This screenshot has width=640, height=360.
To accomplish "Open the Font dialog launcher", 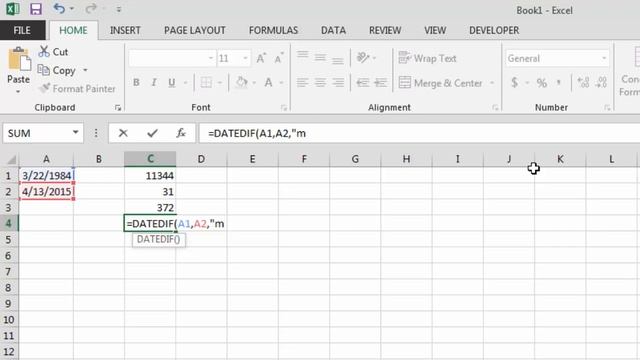I will click(x=284, y=108).
